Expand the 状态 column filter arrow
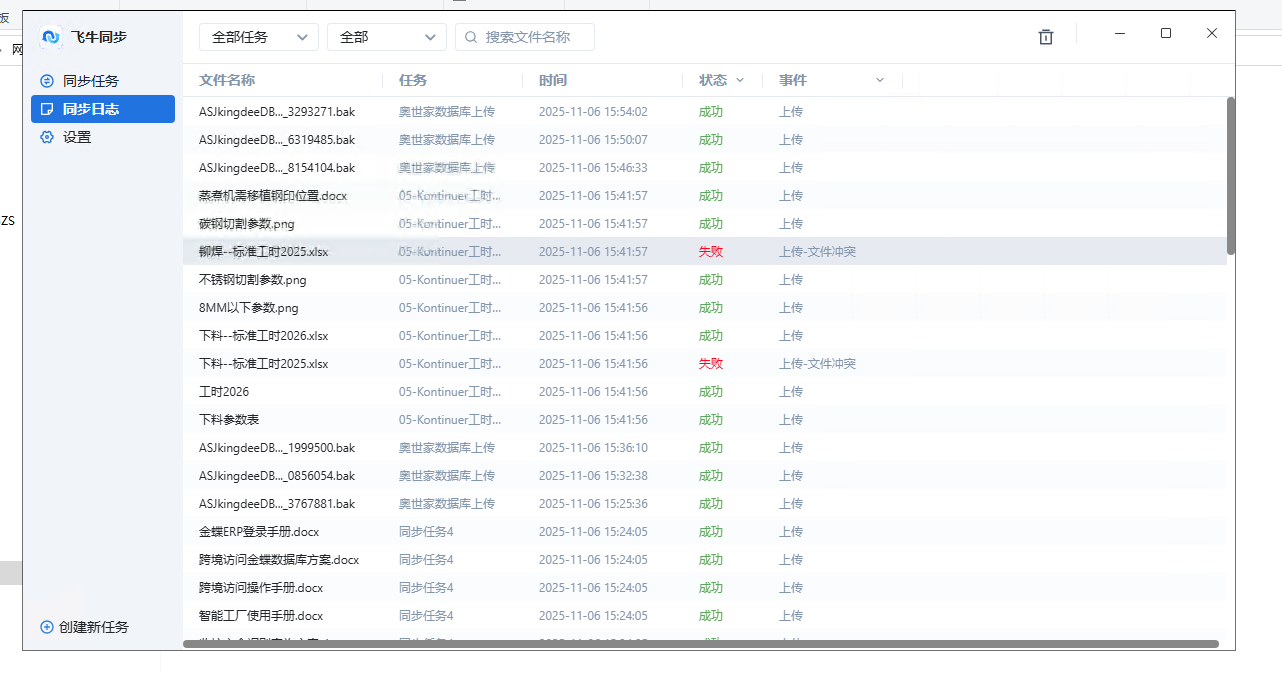This screenshot has width=1282, height=673. click(740, 80)
